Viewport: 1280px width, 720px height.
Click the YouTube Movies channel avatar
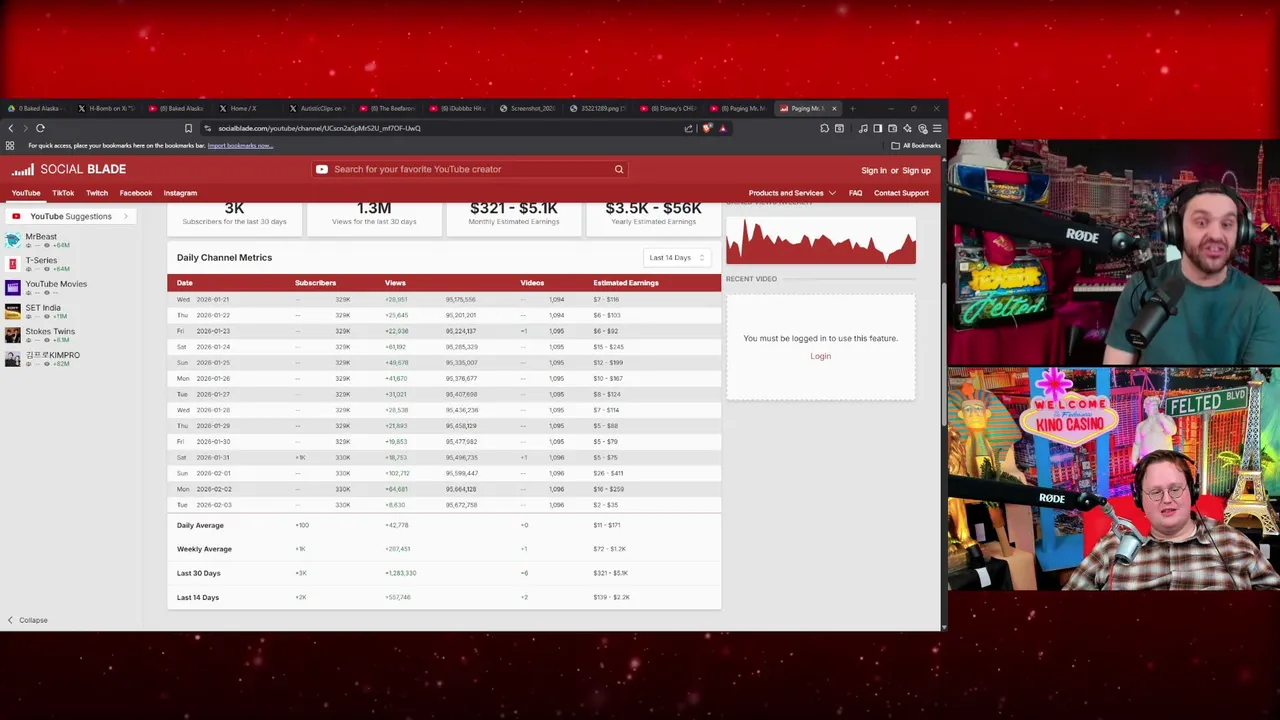tap(12, 288)
